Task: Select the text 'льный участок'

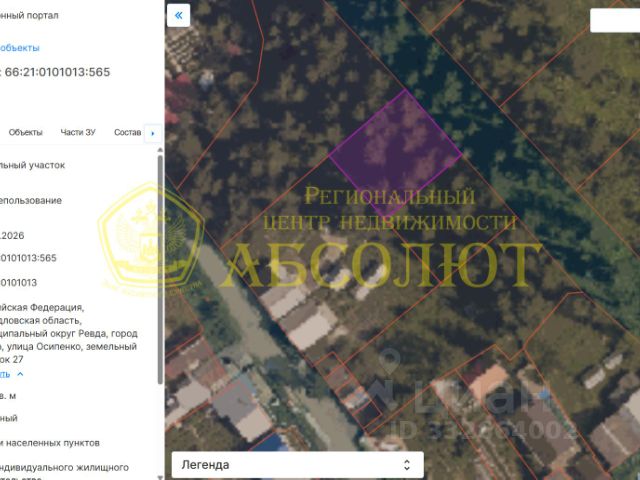Action: point(33,165)
